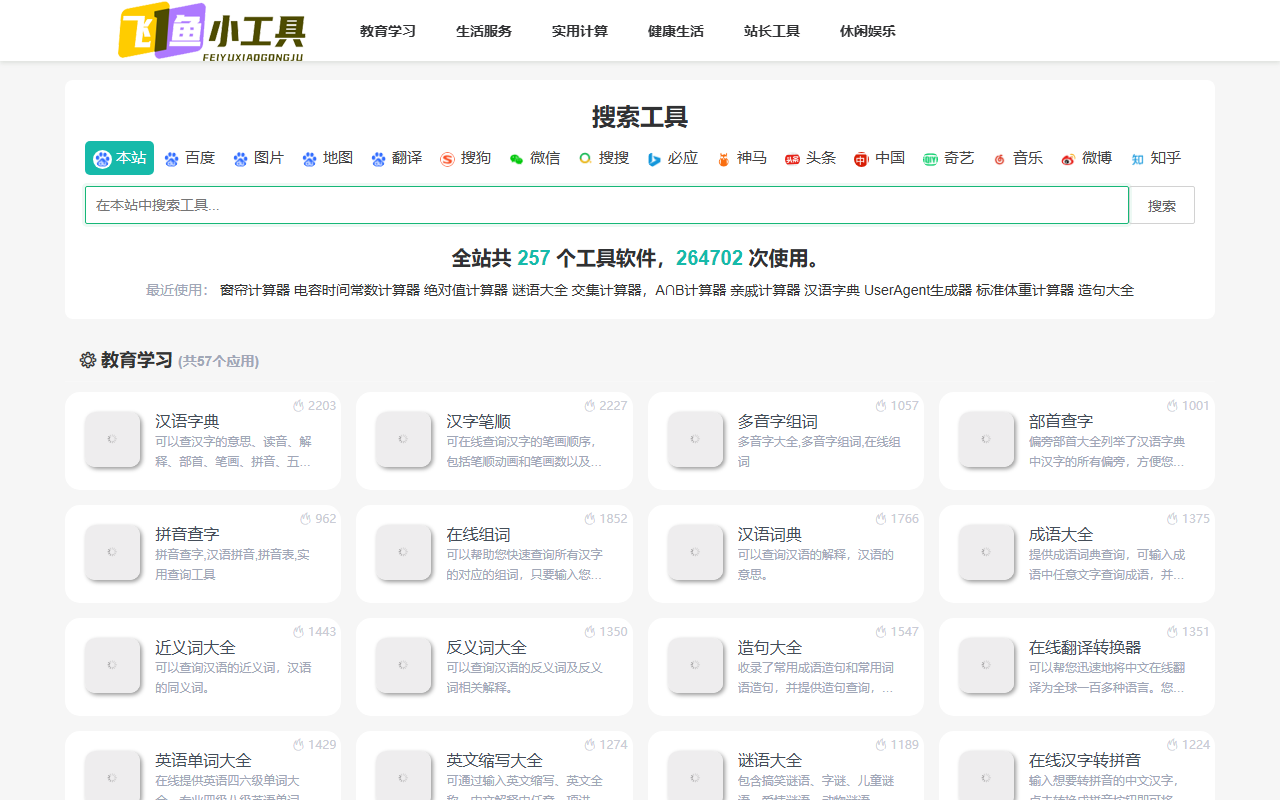
Task: Click the 成语大全 tool icon
Action: pyautogui.click(x=986, y=552)
